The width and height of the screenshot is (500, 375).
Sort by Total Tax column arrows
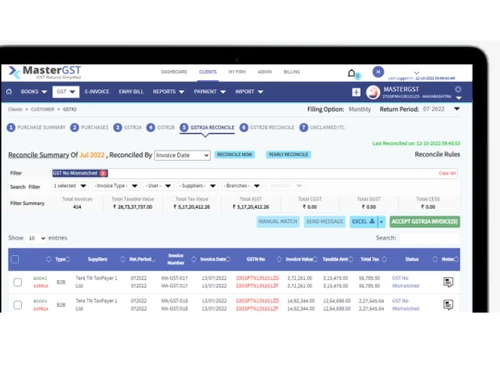pyautogui.click(x=384, y=259)
